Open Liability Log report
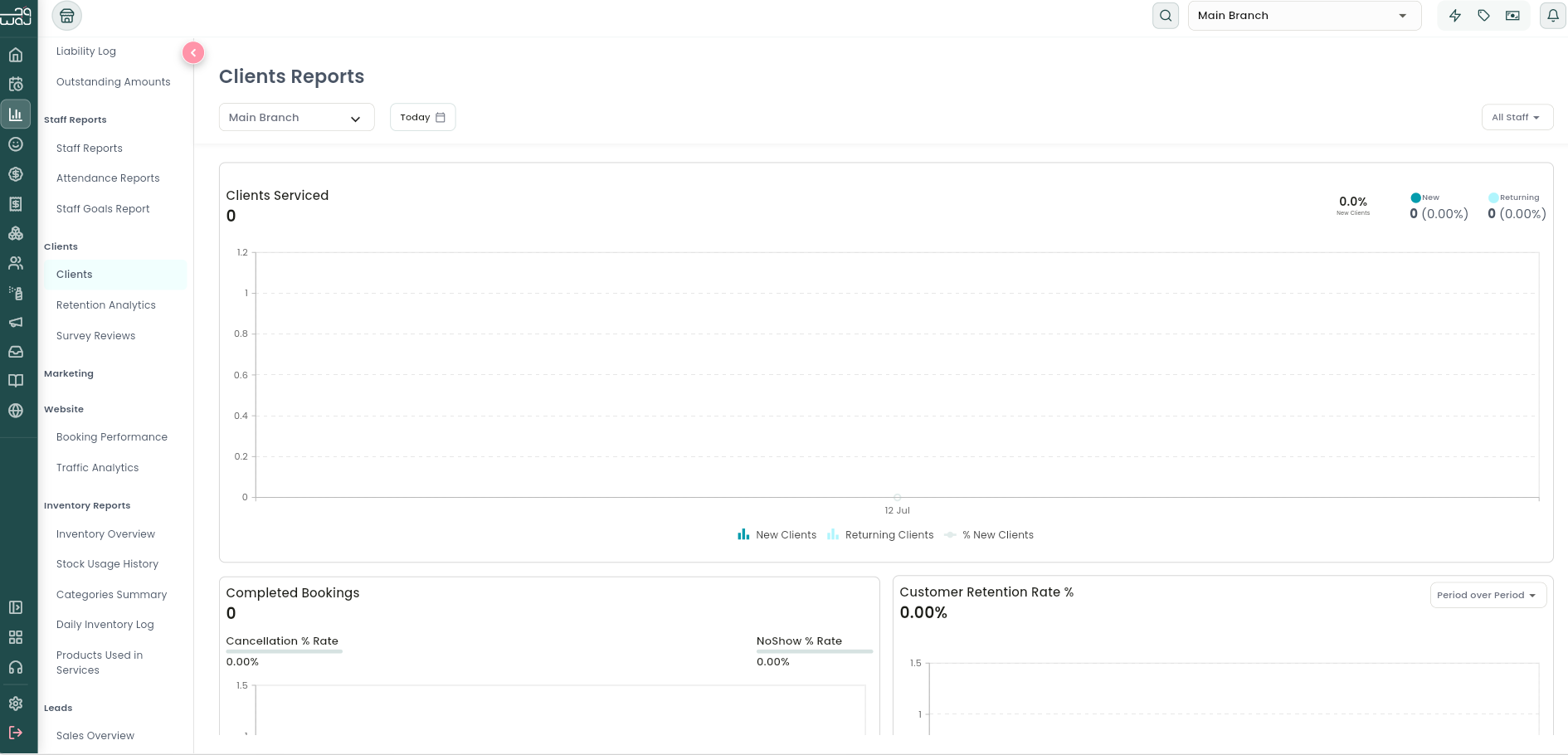This screenshot has width=1568, height=755. pyautogui.click(x=86, y=51)
